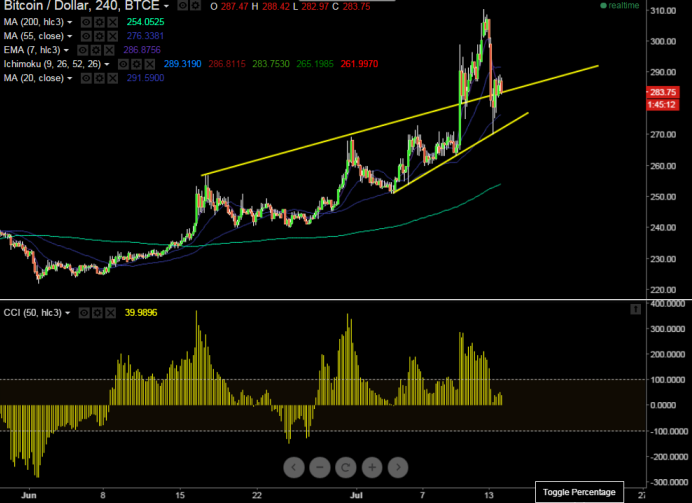Screen dimensions: 692x503
Task: Remove the MA 20 close indicator
Action: (113, 78)
